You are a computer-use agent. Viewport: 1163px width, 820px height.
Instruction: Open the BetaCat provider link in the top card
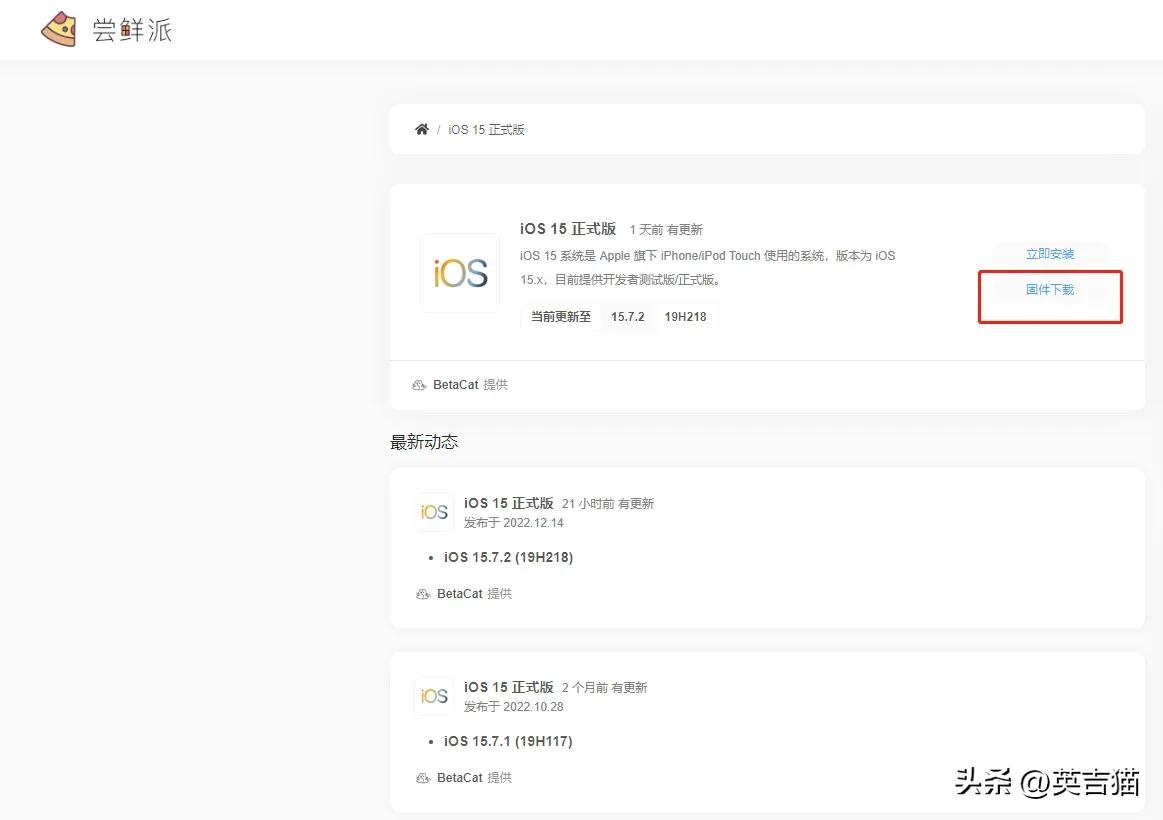click(458, 384)
